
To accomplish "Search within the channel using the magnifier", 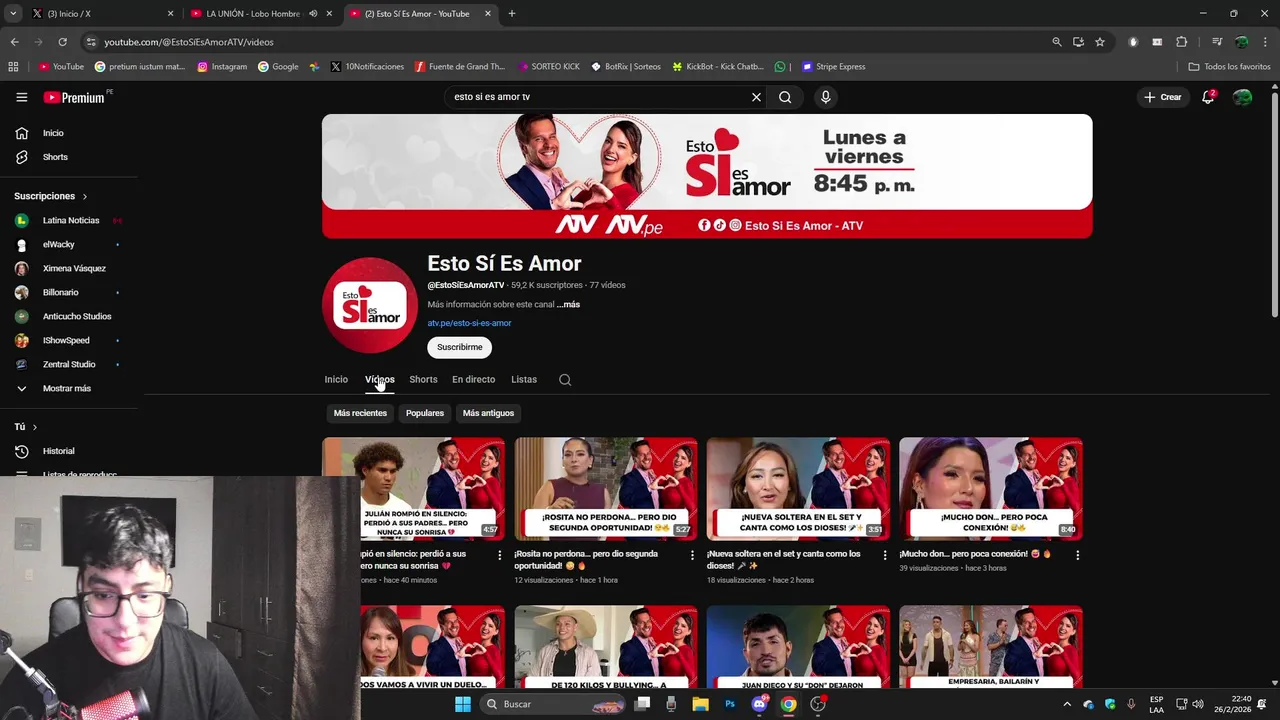I will (x=565, y=380).
